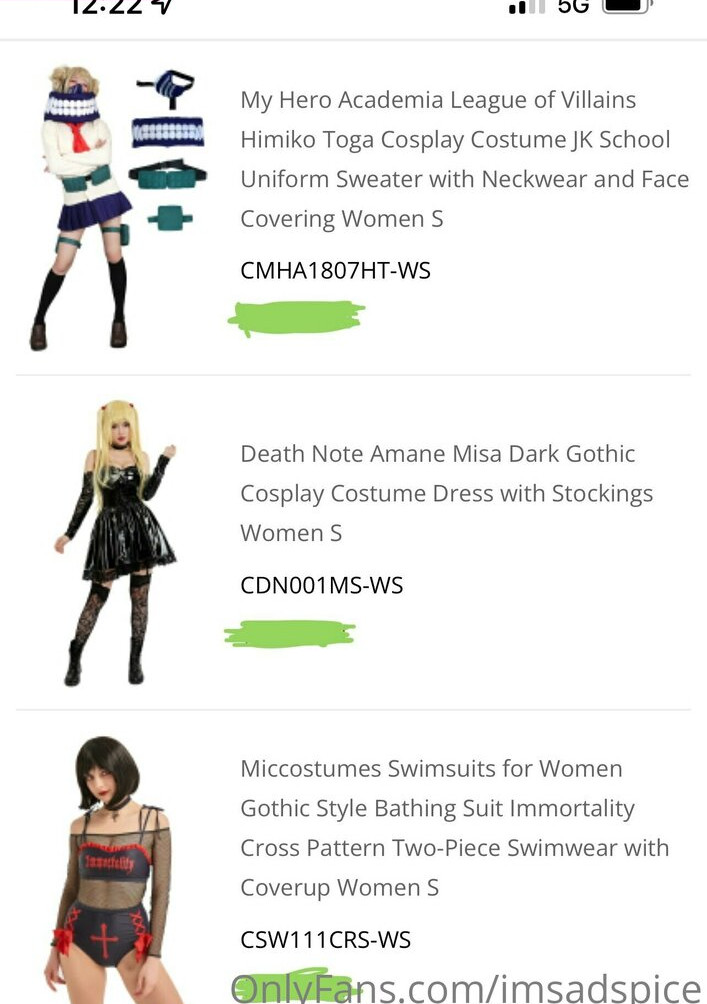The height and width of the screenshot is (1004, 707).
Task: Open the Death Note Amane Misa product title
Action: 446,493
